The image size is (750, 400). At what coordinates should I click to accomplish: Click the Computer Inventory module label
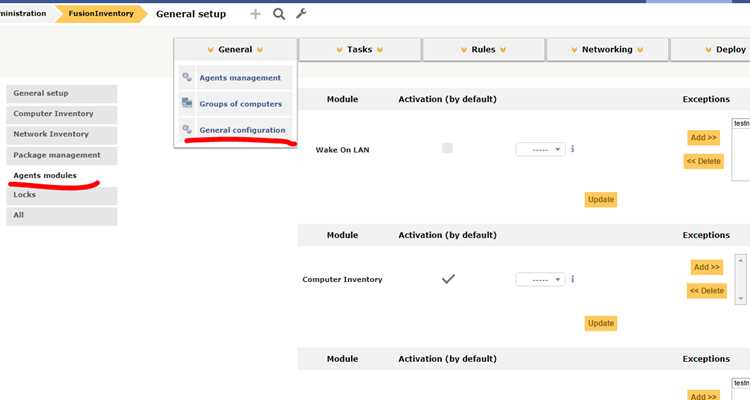[x=342, y=279]
